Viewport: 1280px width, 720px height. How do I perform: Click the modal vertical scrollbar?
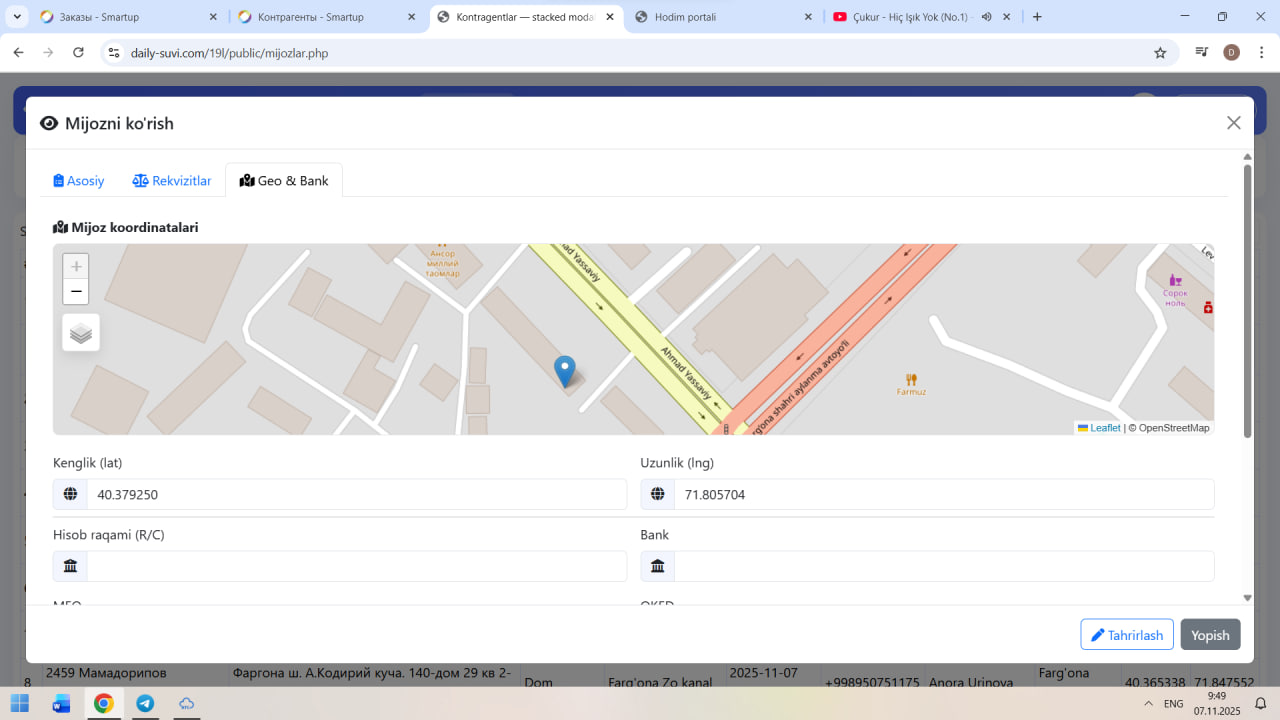click(1247, 300)
